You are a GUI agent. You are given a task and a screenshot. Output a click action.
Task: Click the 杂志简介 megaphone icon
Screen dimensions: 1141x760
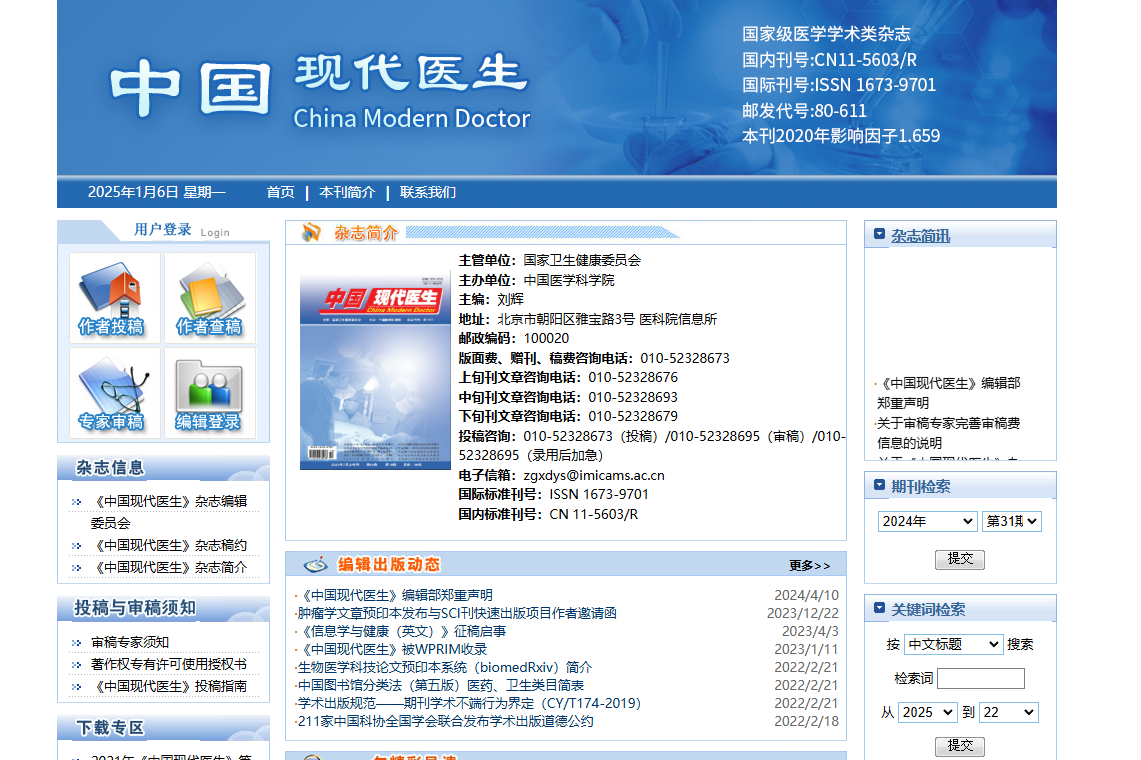pos(311,232)
